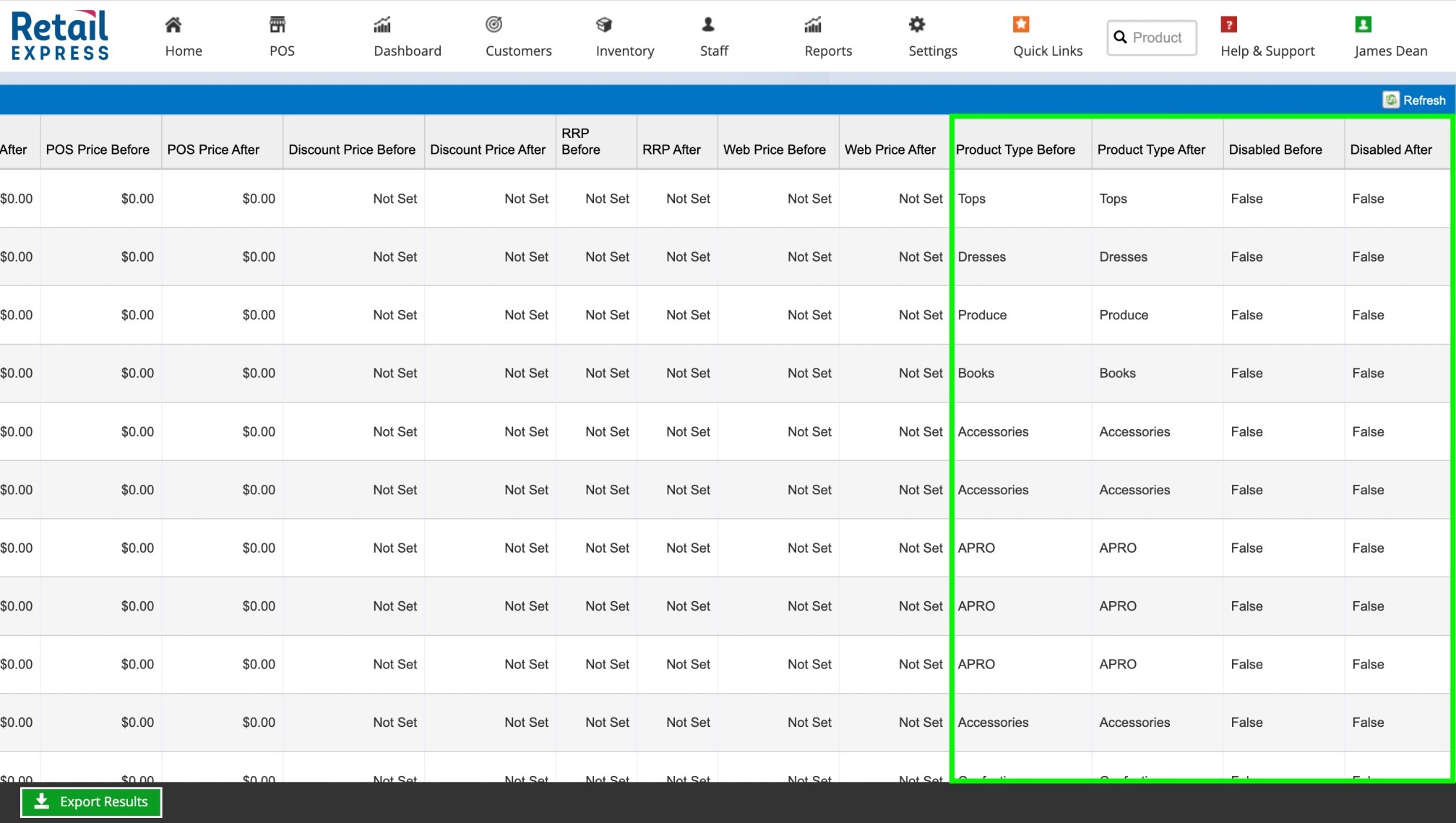Open the POS storefront icon
This screenshot has height=823, width=1456.
tap(277, 25)
